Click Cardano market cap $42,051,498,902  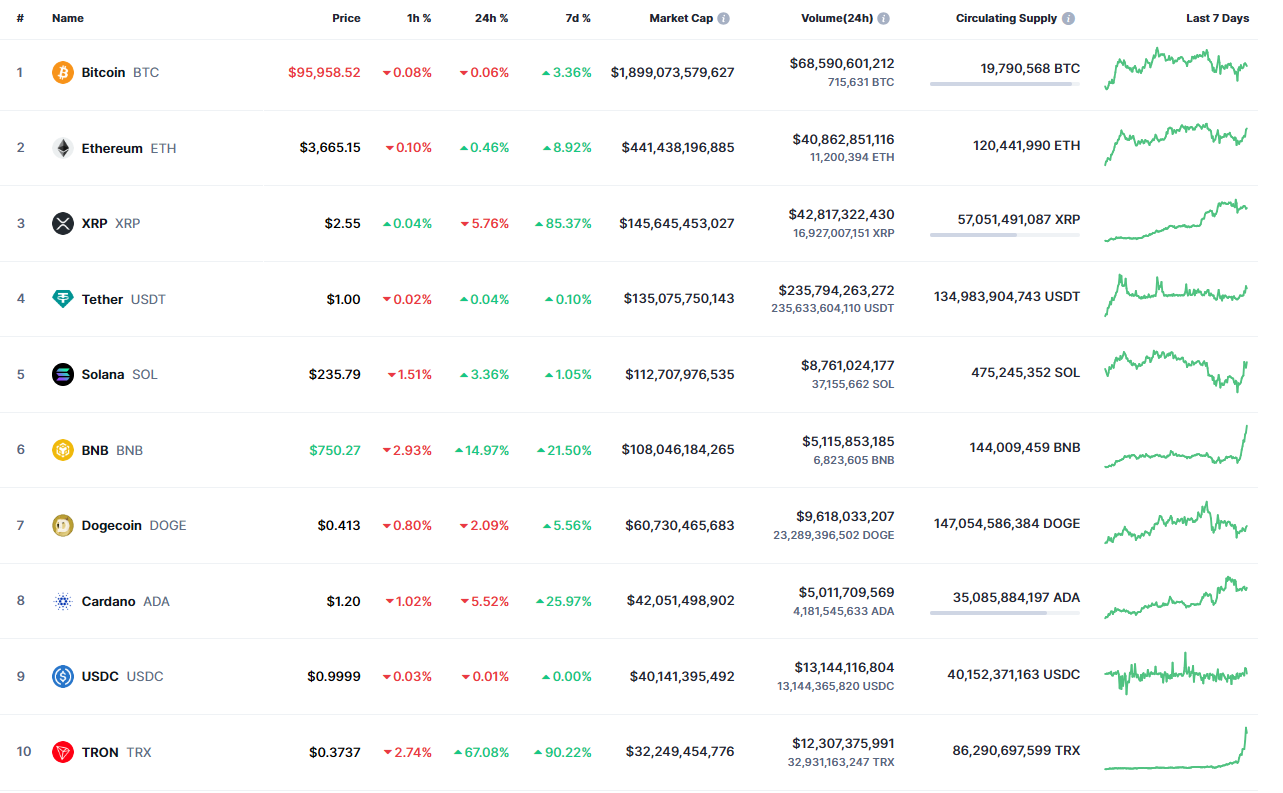coord(681,601)
